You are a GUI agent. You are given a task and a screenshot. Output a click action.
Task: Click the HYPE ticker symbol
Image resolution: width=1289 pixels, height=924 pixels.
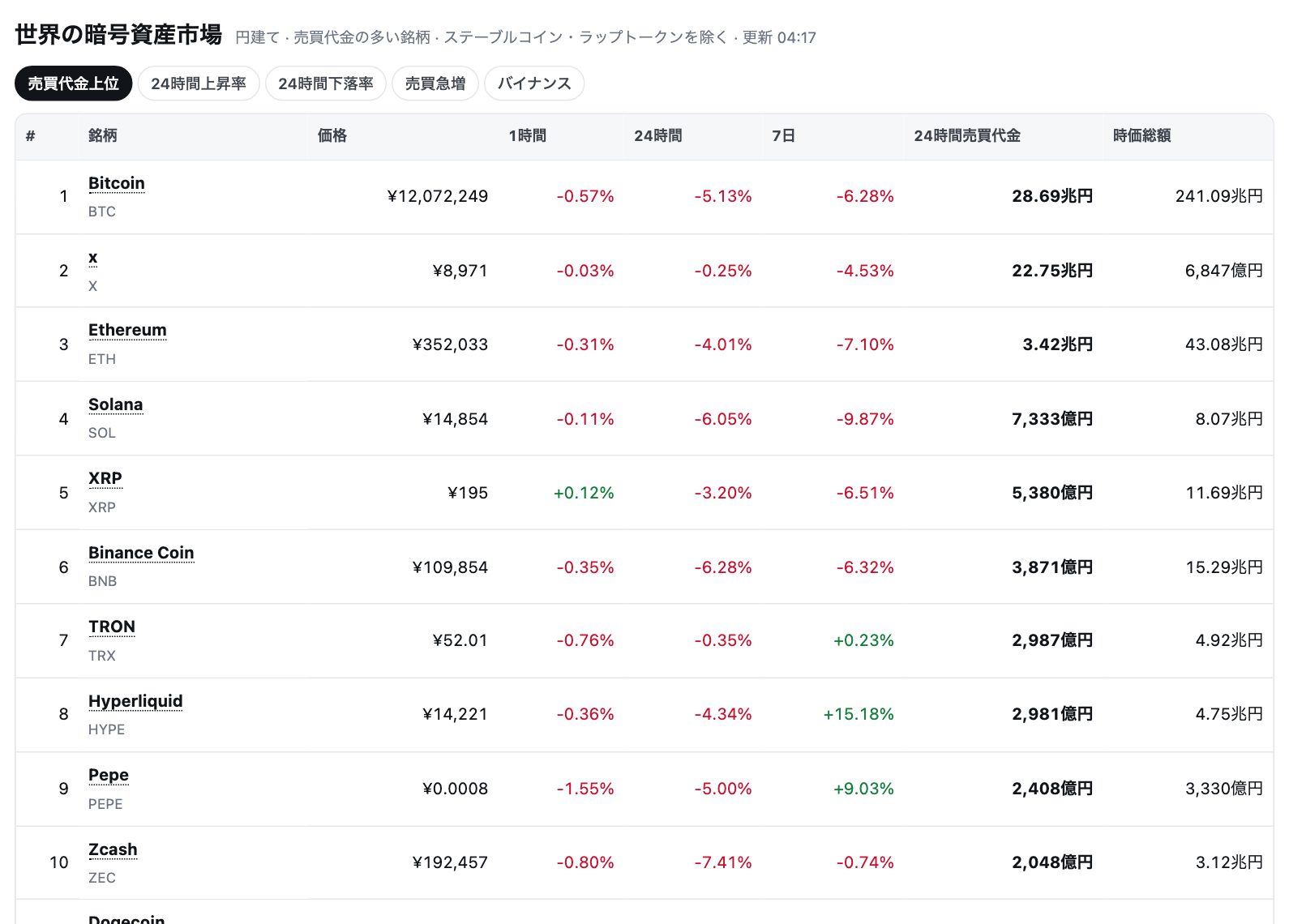pyautogui.click(x=107, y=729)
